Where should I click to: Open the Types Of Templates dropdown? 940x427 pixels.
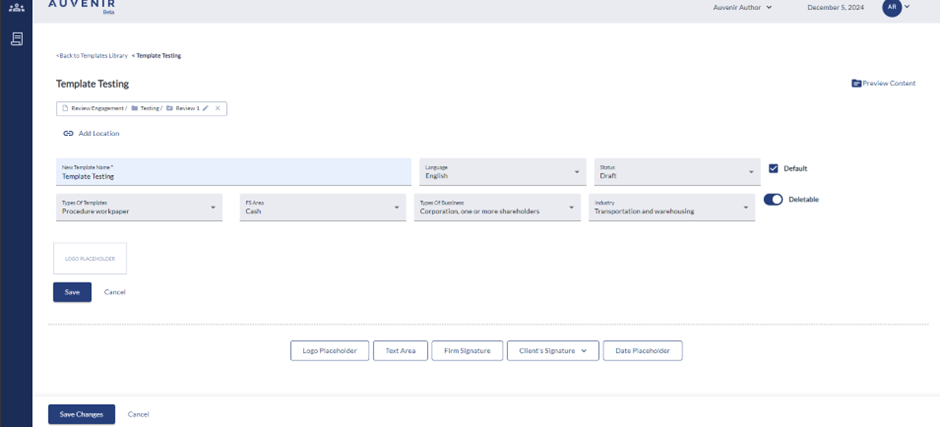tap(138, 207)
